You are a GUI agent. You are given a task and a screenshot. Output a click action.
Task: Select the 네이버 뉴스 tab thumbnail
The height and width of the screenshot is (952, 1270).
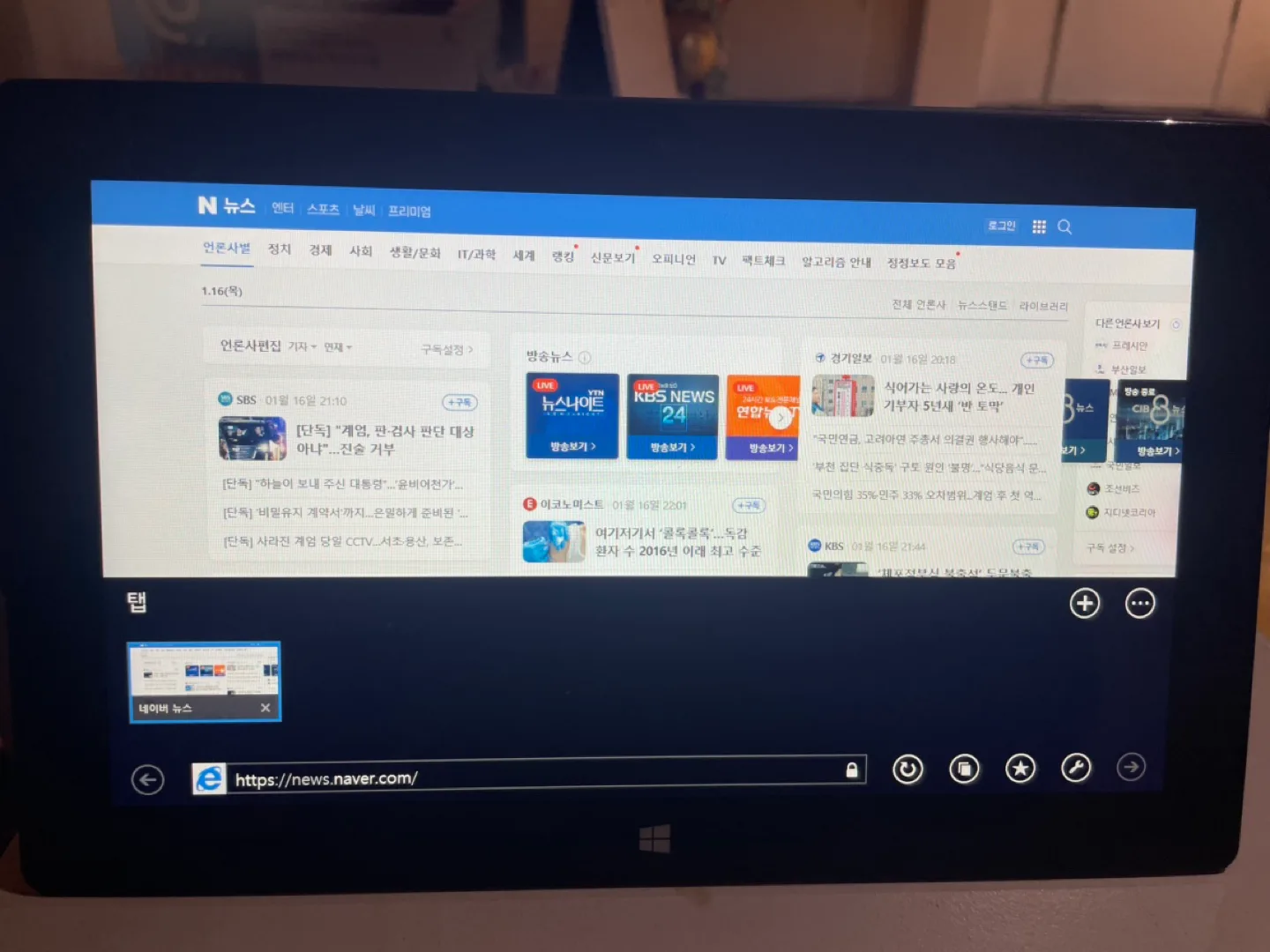point(205,682)
